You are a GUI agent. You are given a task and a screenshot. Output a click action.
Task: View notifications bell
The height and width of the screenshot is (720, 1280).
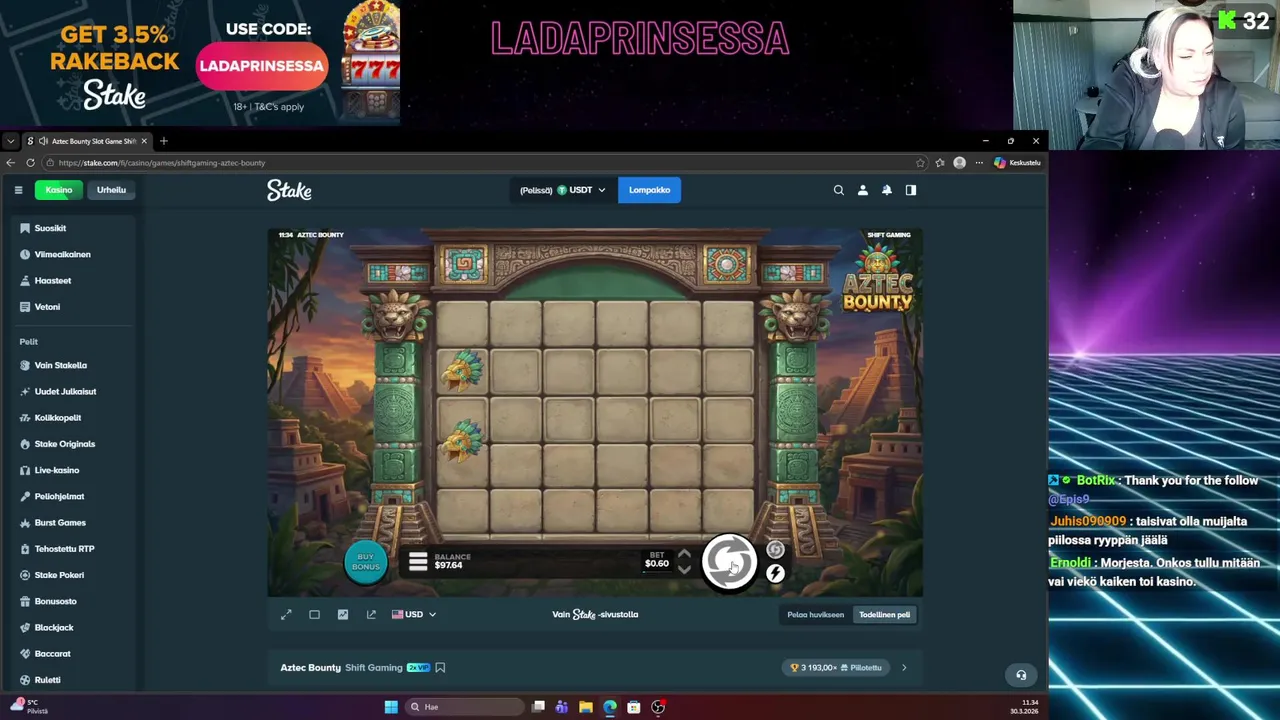(x=887, y=190)
